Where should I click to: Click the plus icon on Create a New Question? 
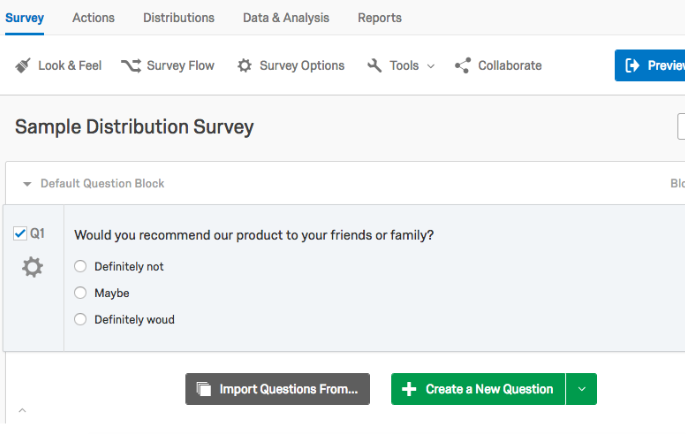(409, 389)
